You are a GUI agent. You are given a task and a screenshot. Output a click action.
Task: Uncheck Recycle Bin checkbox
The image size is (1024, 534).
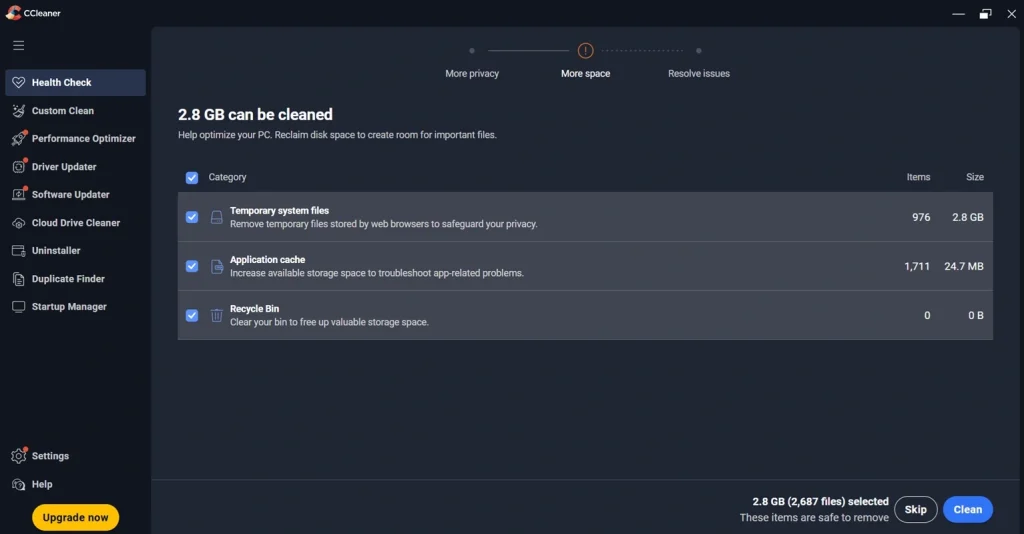(191, 315)
